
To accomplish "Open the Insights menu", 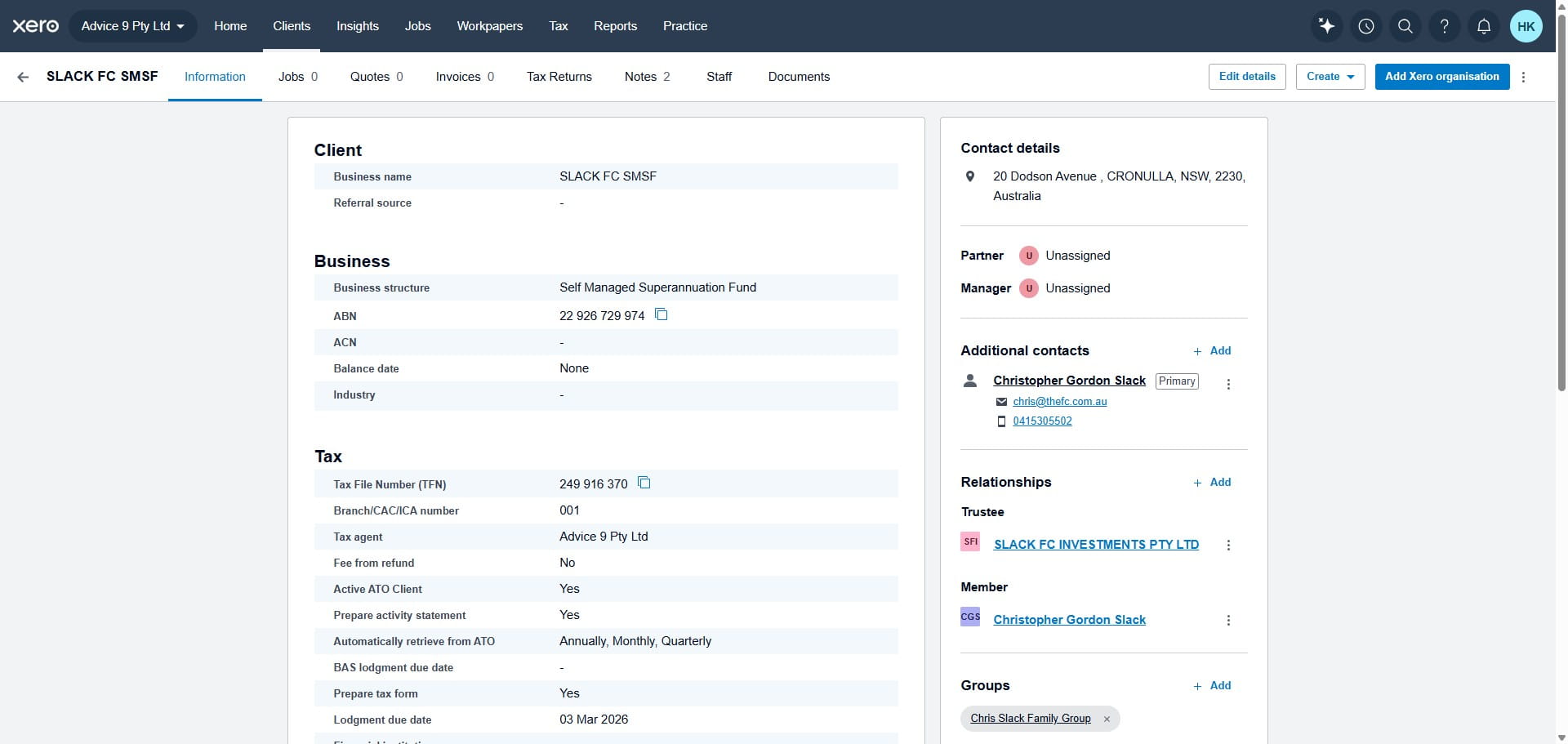I will 358,26.
